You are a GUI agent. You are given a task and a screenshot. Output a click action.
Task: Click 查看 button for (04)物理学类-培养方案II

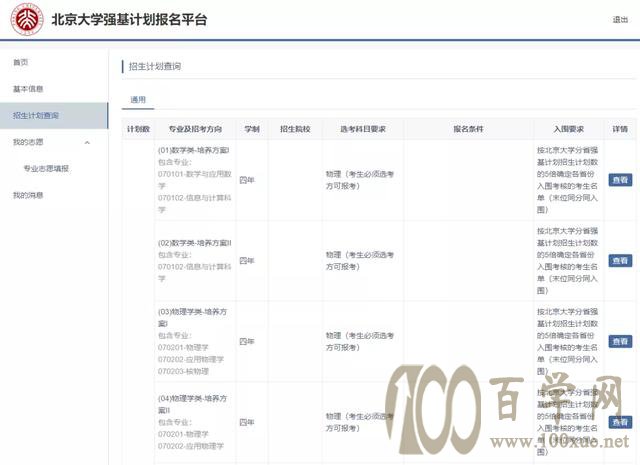620,422
